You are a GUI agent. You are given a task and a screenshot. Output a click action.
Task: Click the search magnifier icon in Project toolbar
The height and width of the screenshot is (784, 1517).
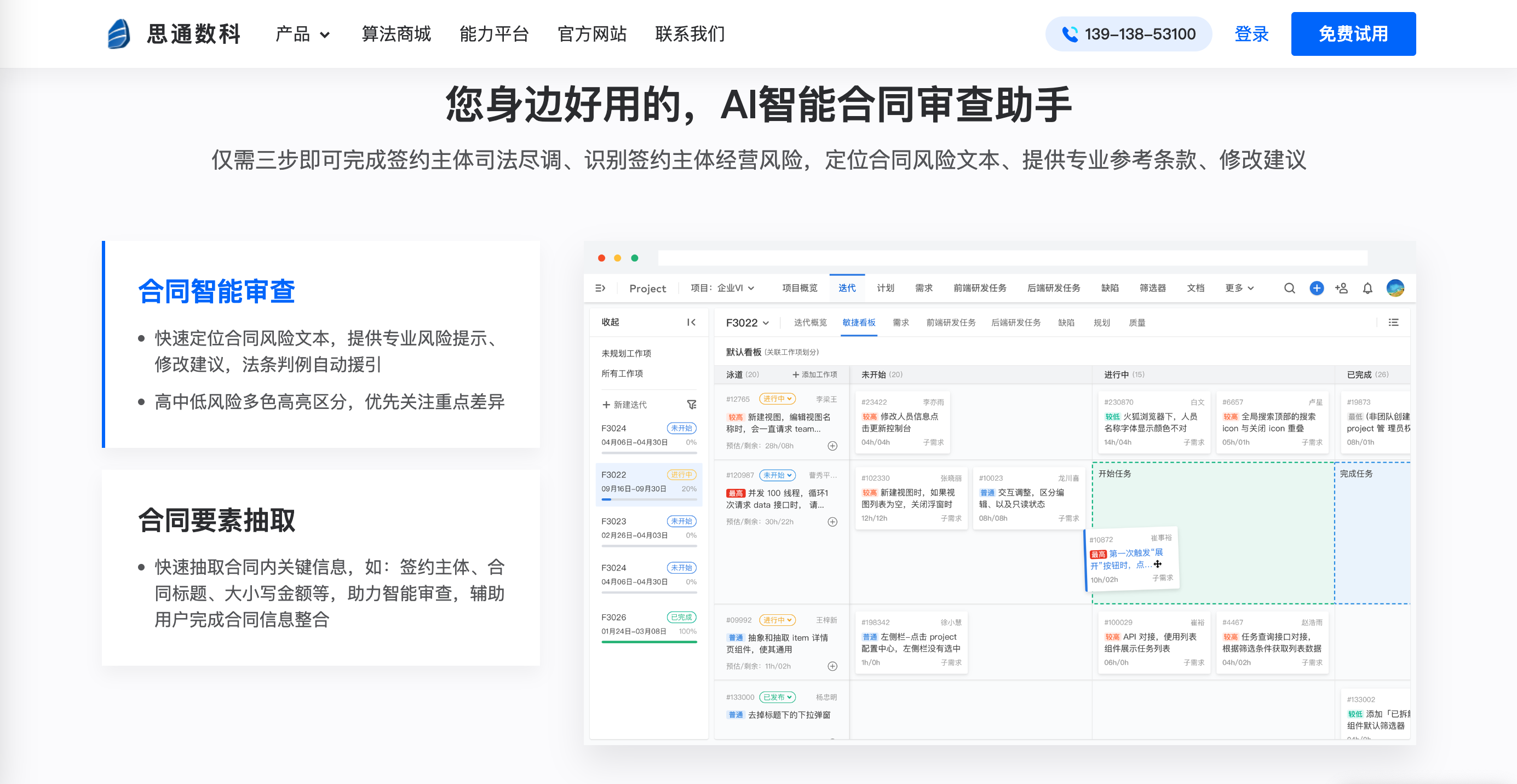point(1289,288)
